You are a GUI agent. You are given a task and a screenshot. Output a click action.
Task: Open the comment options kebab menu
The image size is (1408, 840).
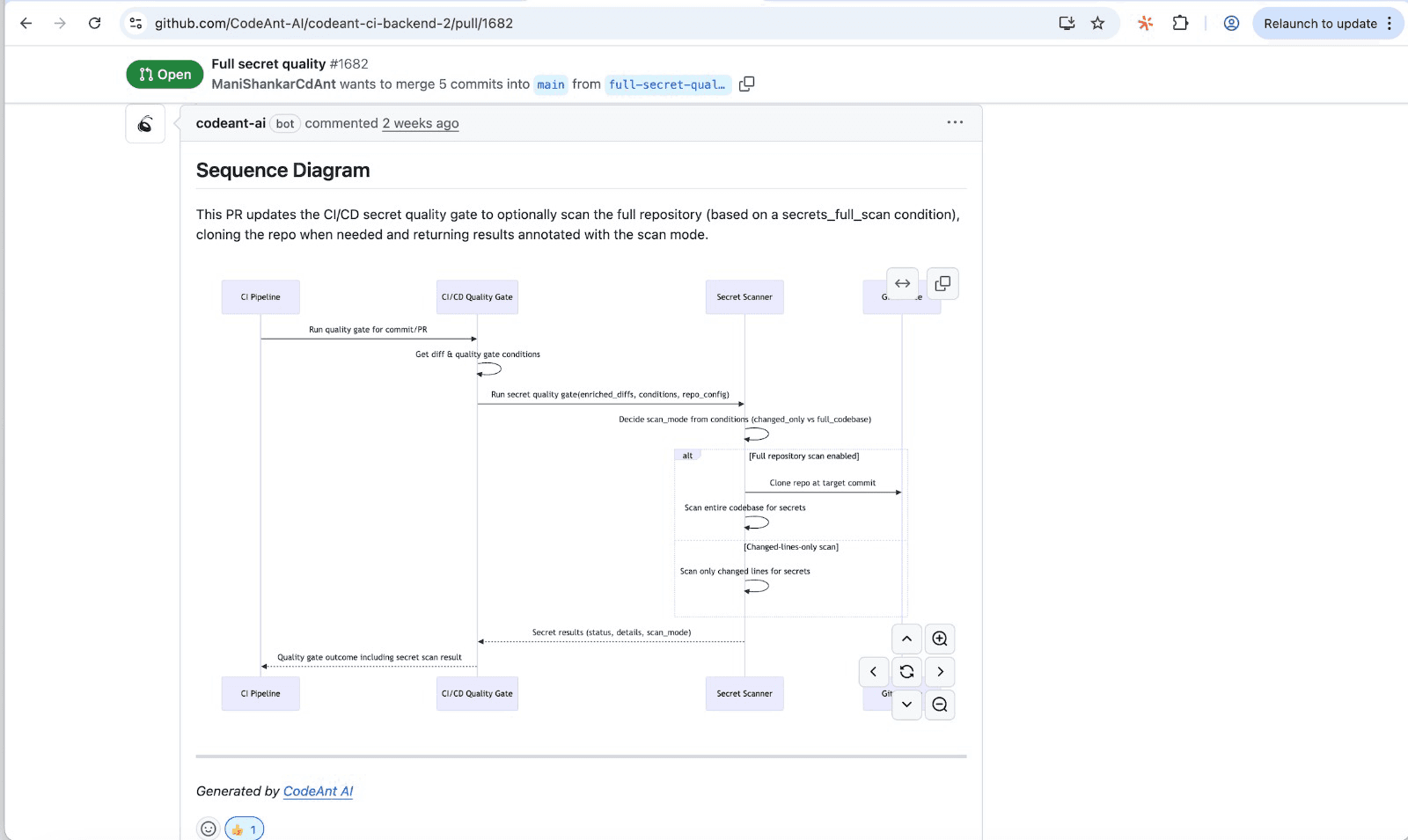click(x=956, y=123)
